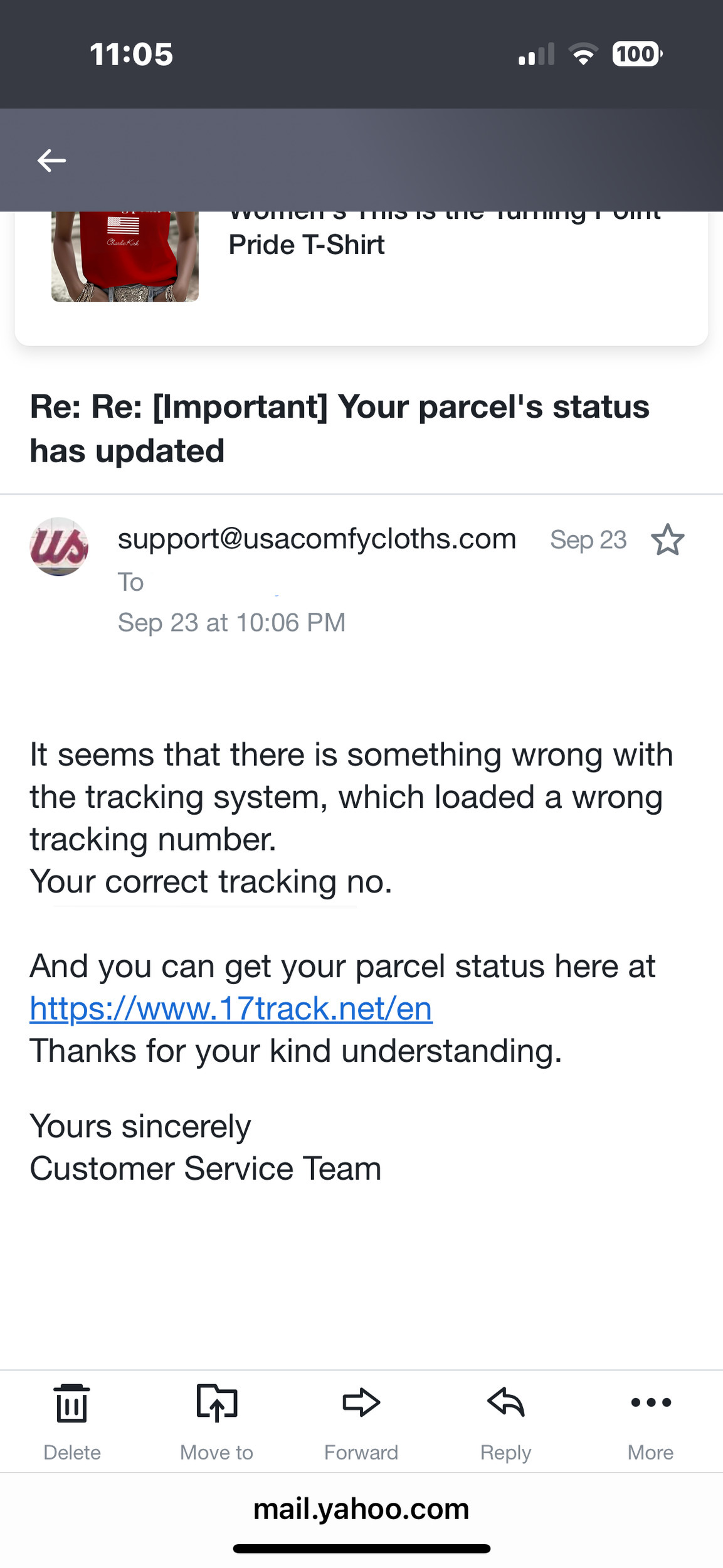723x1568 pixels.
Task: Tap the cellular signal bars icon
Action: 536,54
